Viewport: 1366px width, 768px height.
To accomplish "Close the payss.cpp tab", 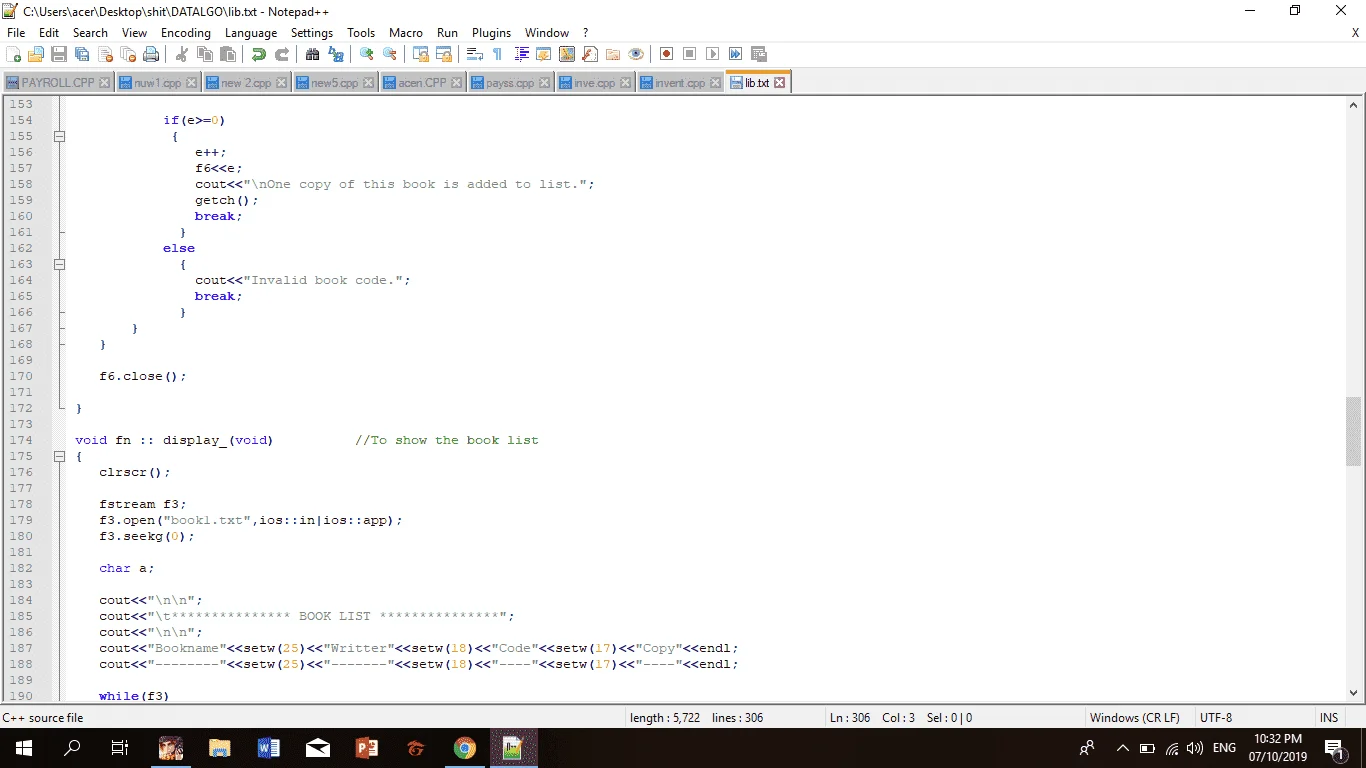I will pyautogui.click(x=545, y=83).
